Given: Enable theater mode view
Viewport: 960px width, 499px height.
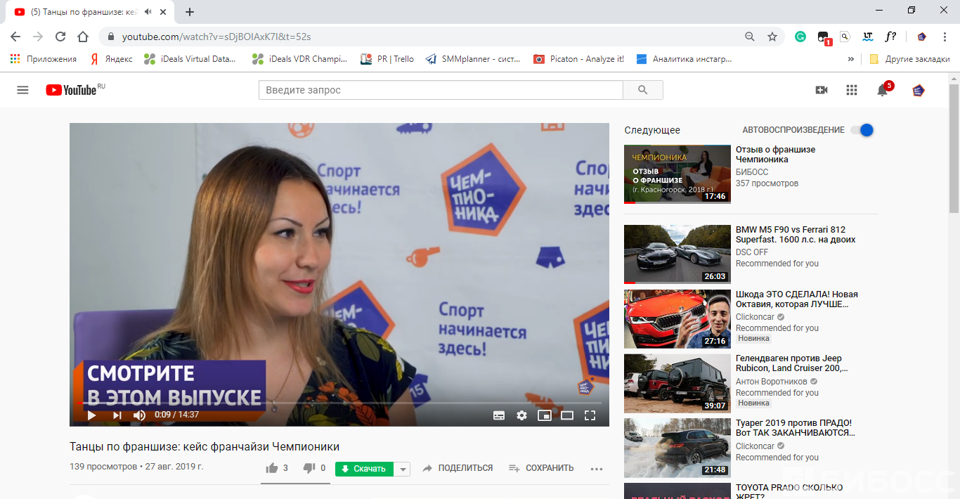Looking at the screenshot, I should point(567,415).
